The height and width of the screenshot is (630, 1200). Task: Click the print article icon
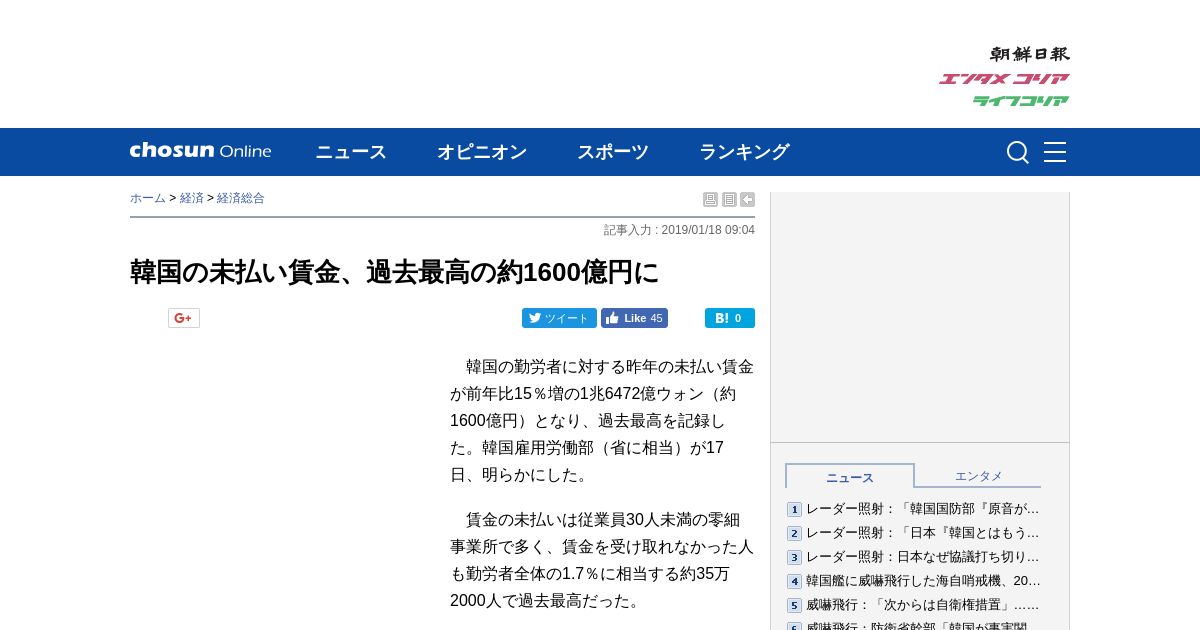710,200
